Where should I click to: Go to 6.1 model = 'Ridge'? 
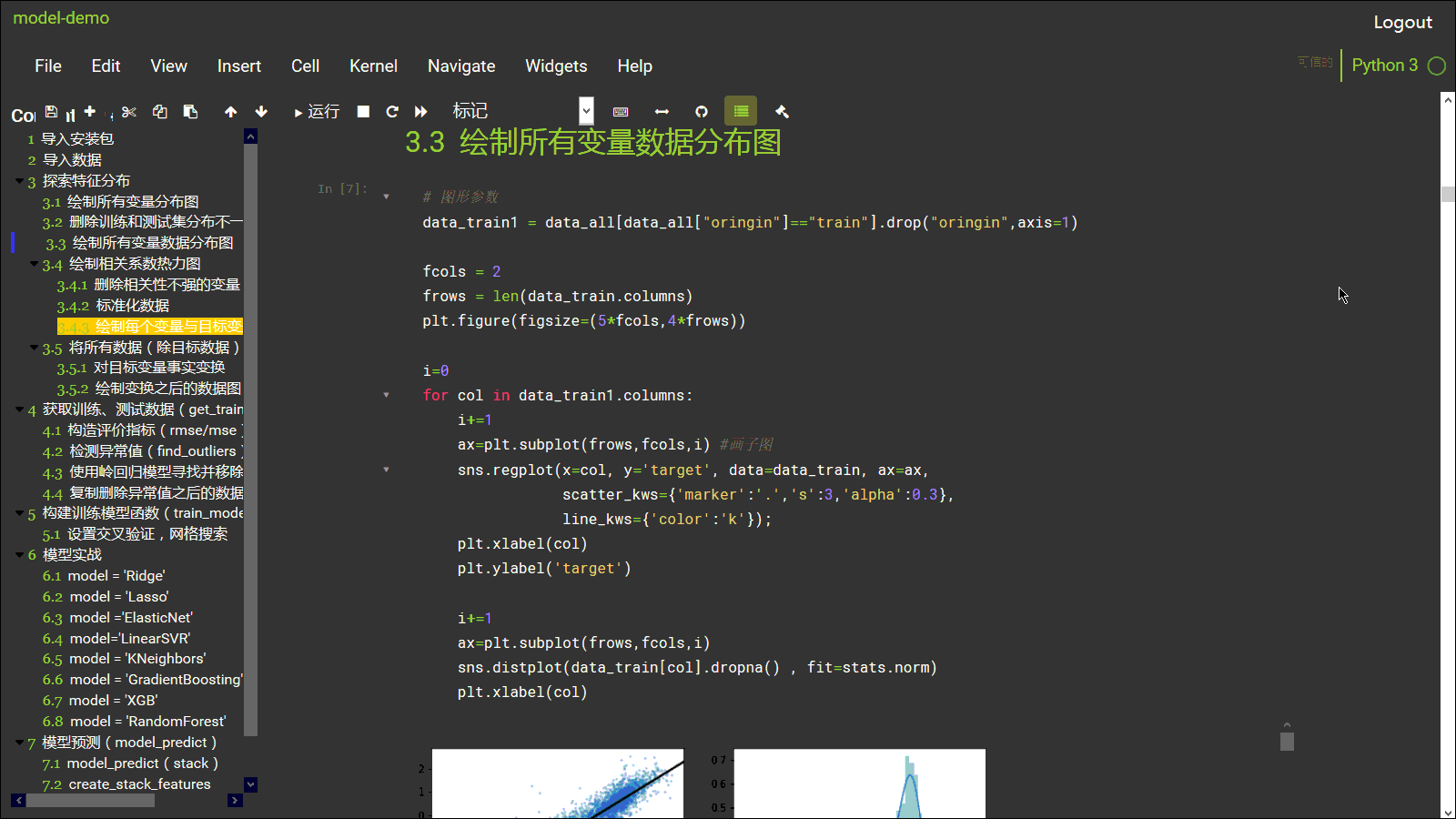(x=104, y=576)
